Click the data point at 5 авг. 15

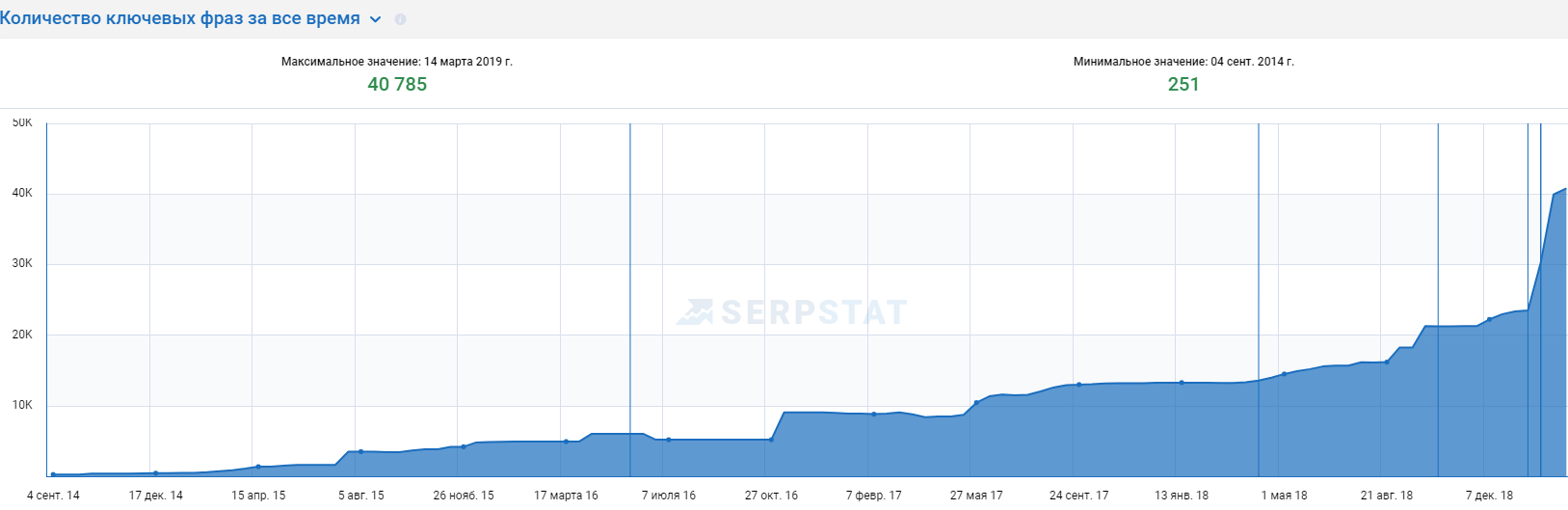point(360,451)
